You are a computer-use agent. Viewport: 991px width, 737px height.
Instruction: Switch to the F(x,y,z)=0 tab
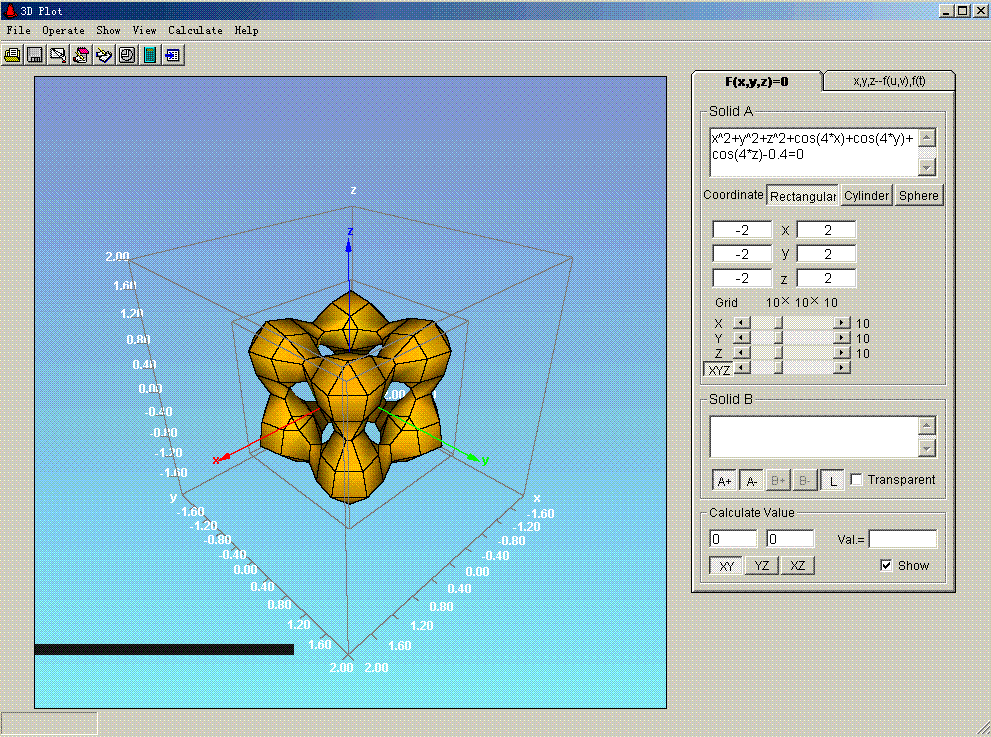pyautogui.click(x=757, y=82)
